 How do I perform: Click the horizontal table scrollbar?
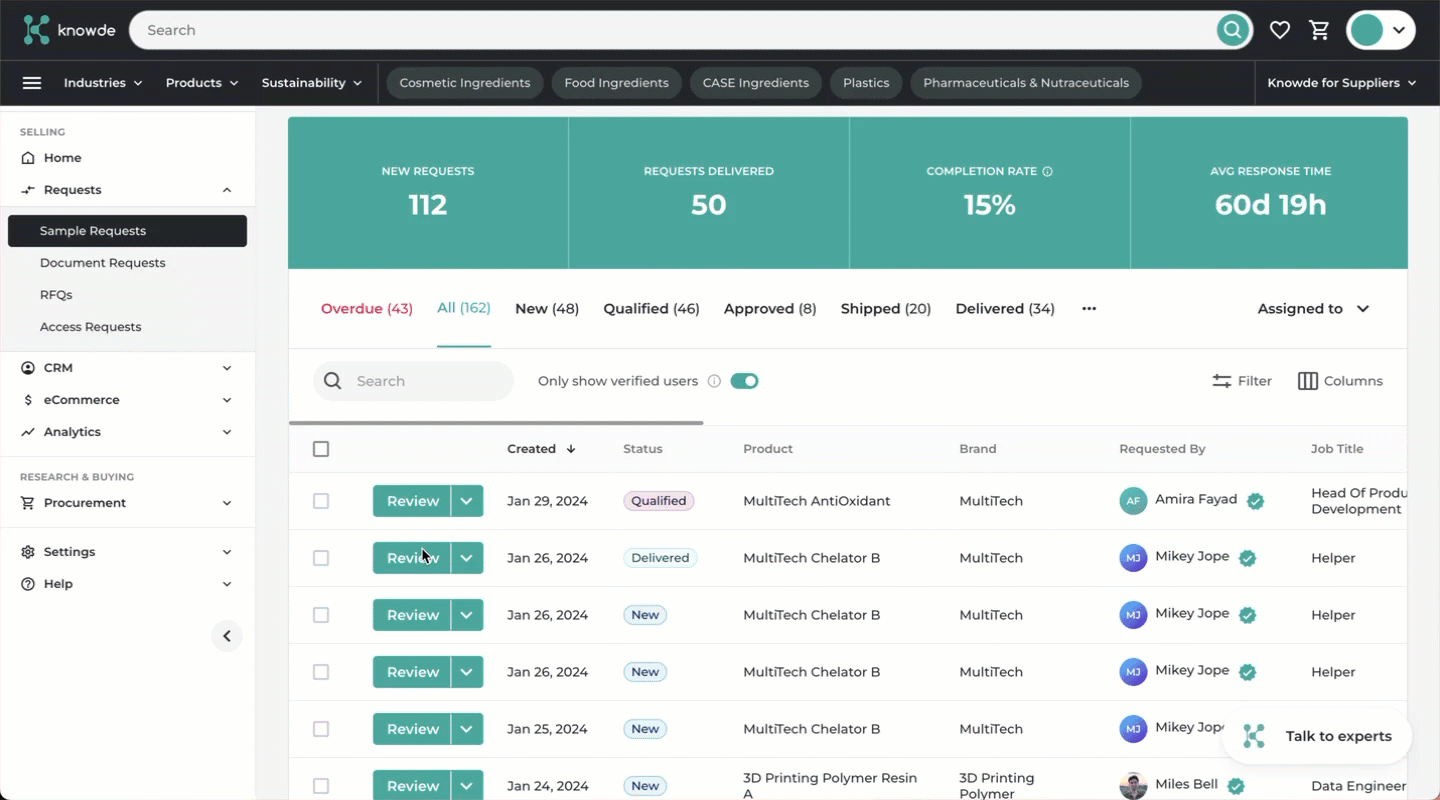coord(496,423)
